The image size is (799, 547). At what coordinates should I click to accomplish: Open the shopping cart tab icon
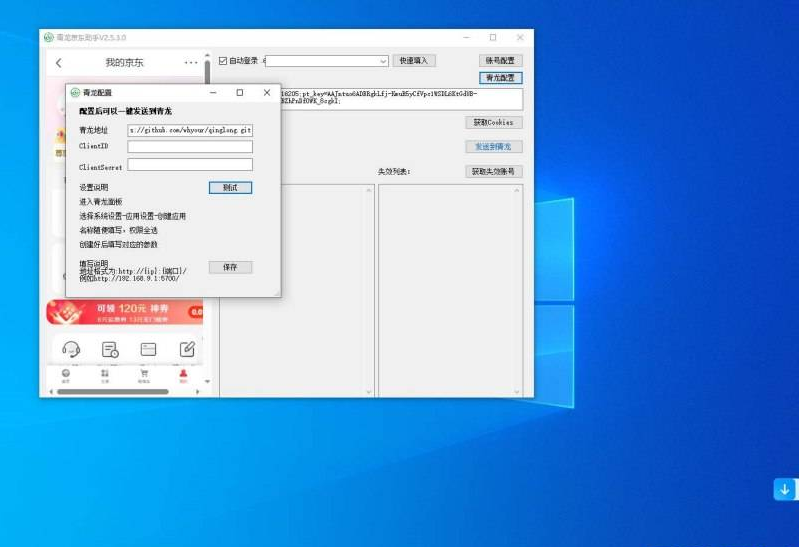(144, 374)
